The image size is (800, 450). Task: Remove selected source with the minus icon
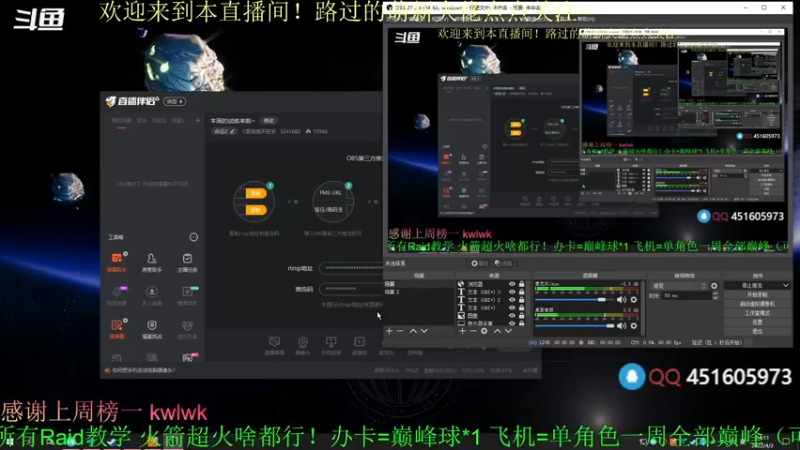pyautogui.click(x=473, y=331)
